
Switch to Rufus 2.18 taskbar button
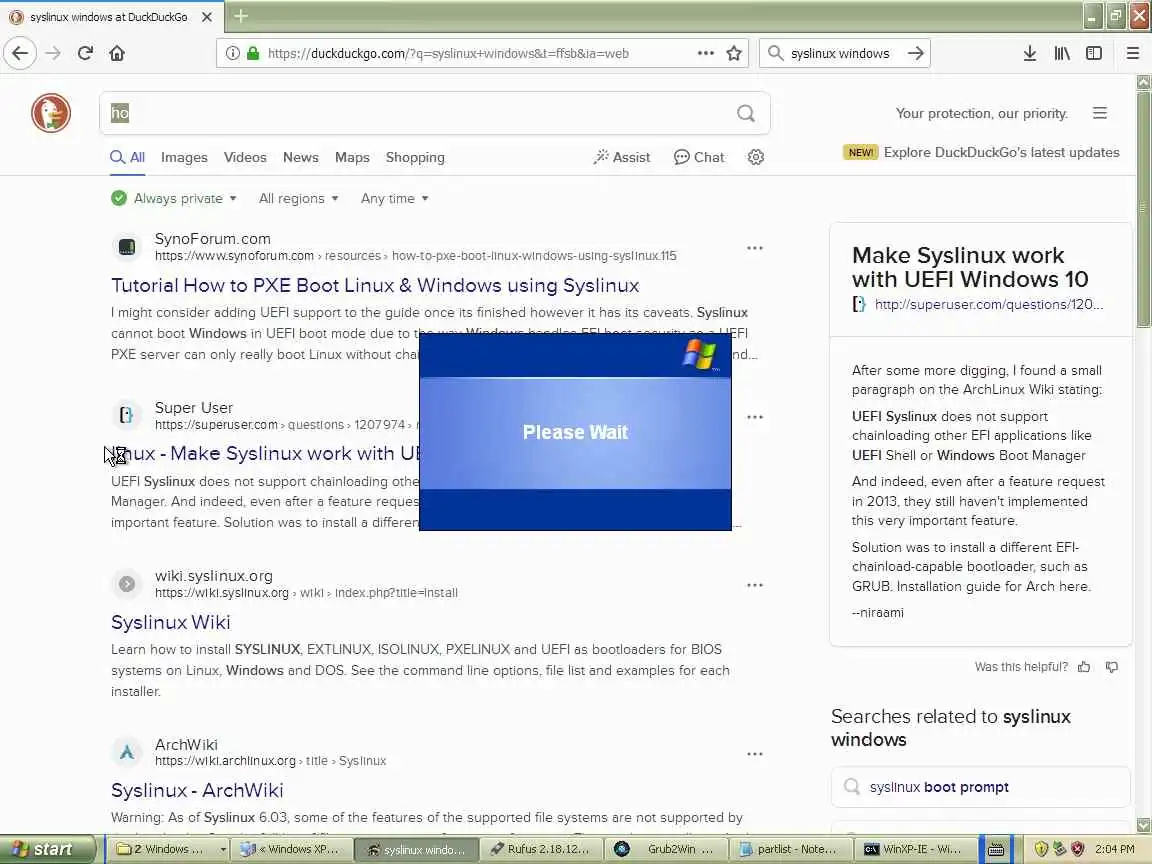coord(541,849)
